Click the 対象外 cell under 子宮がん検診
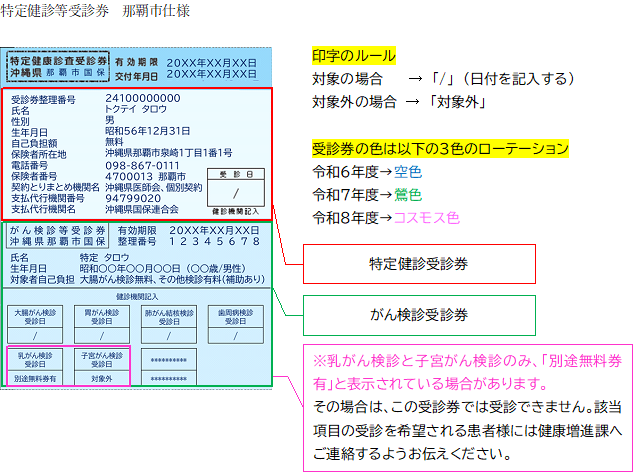Image resolution: width=634 pixels, height=473 pixels. coord(101,379)
